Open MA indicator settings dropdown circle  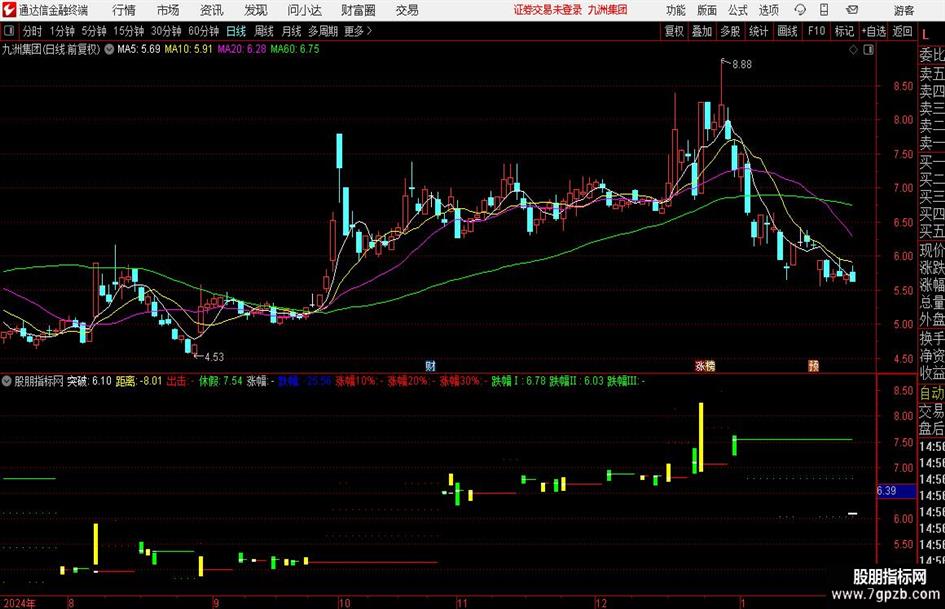109,49
